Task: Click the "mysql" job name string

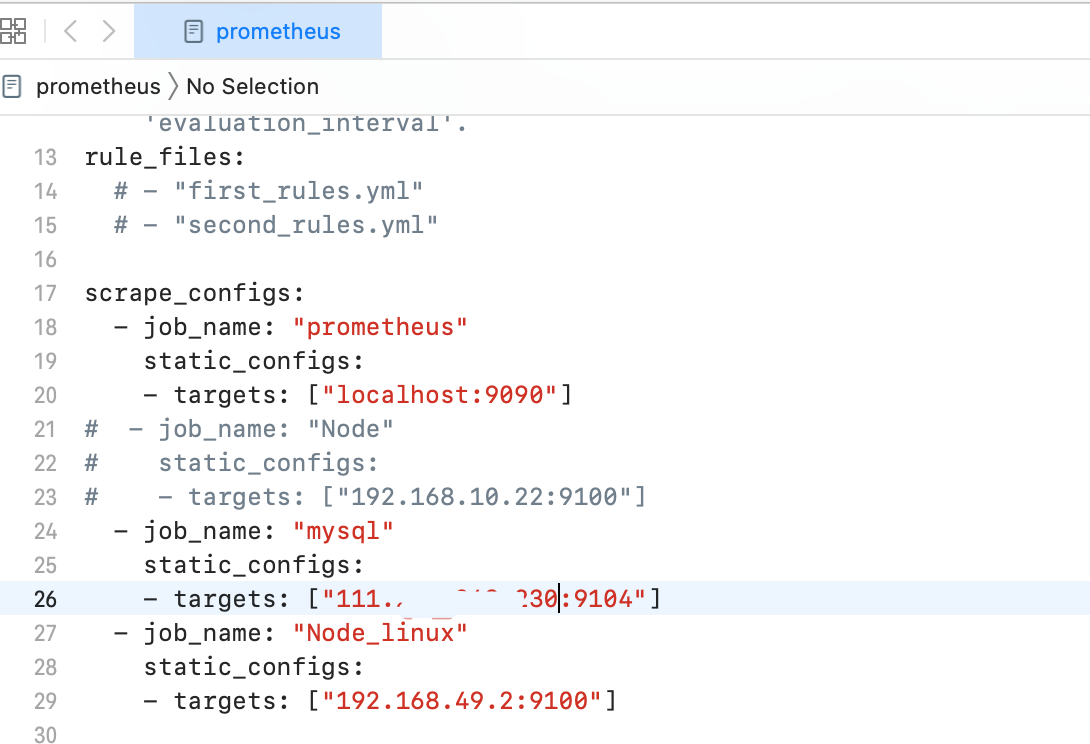Action: click(343, 531)
